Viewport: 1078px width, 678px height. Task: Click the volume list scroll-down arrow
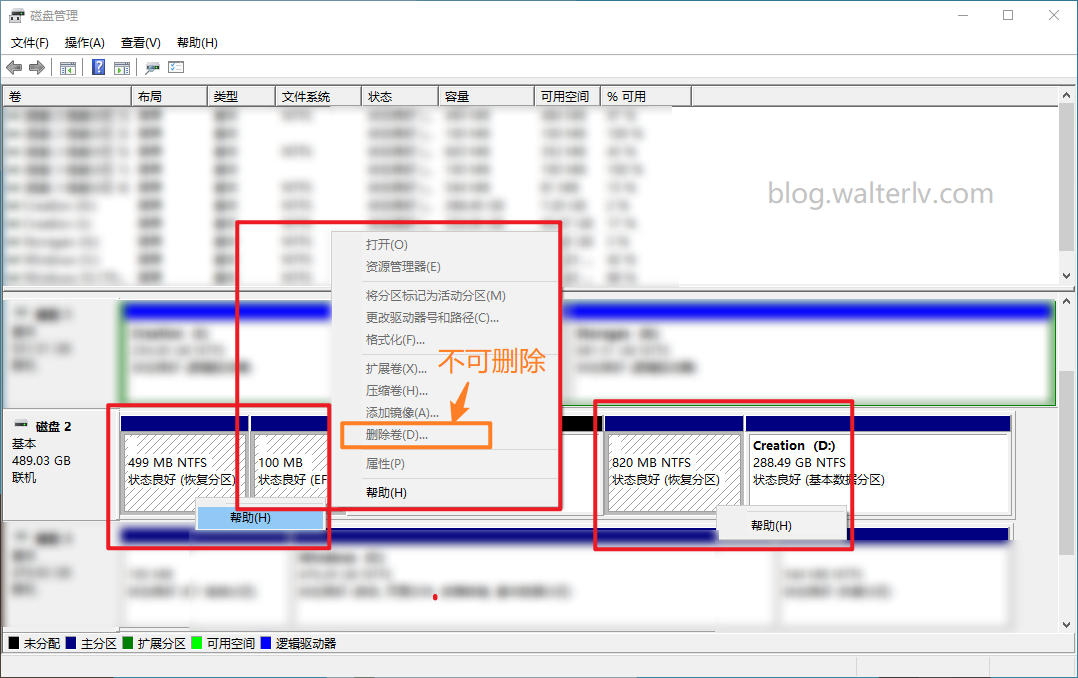click(1066, 276)
